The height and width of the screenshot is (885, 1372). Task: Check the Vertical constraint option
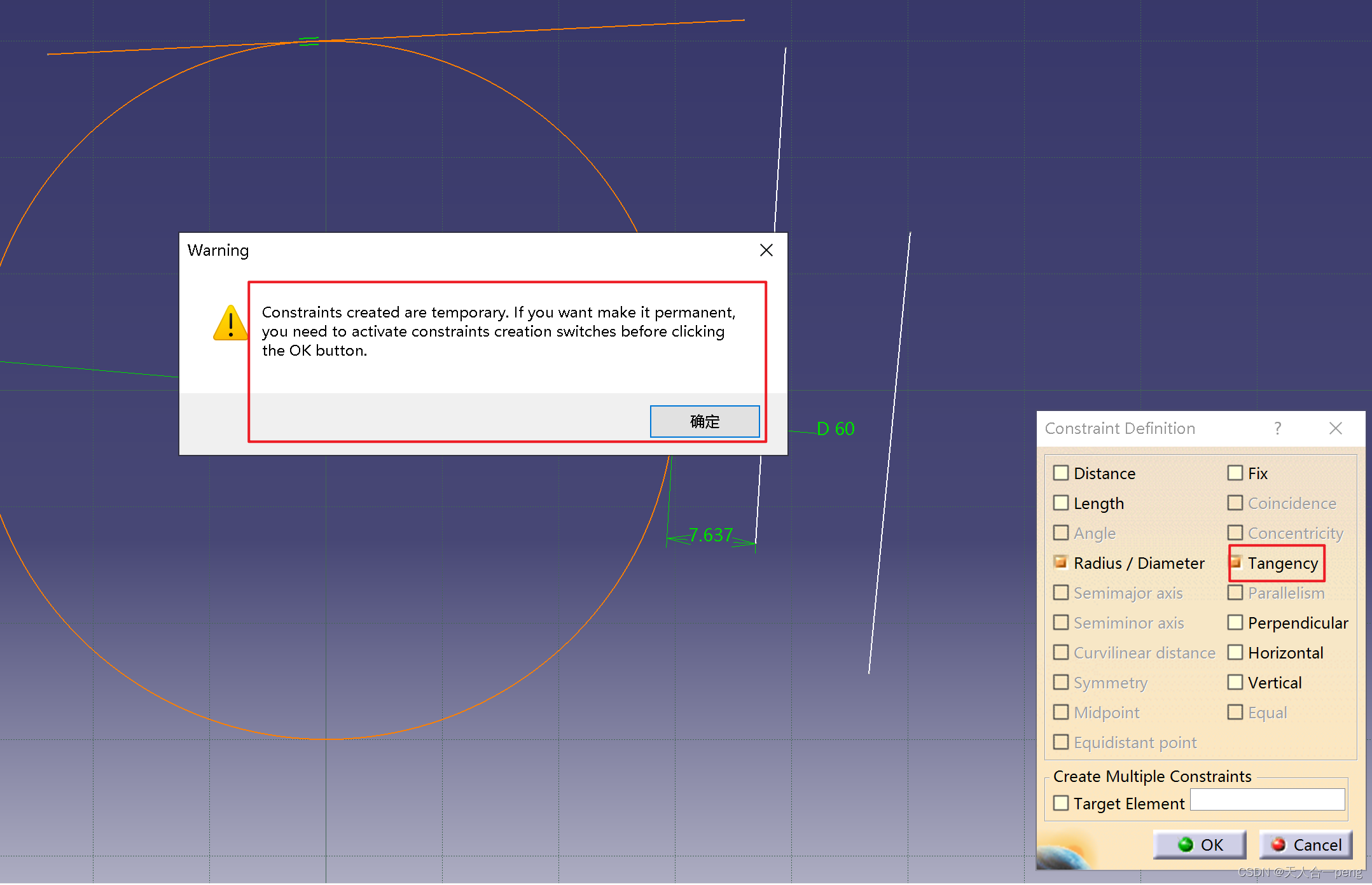click(x=1235, y=682)
